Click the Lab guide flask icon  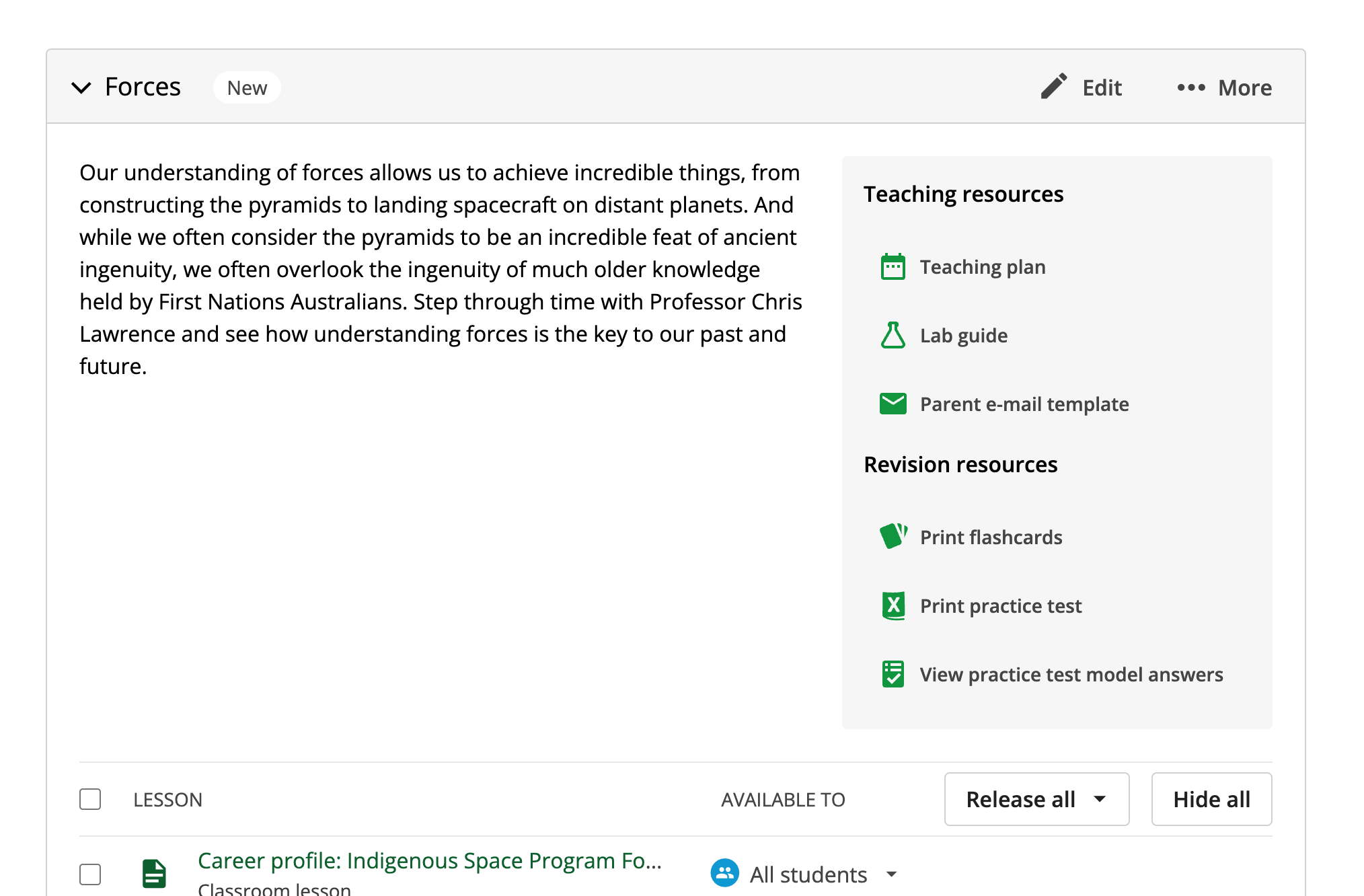click(893, 335)
